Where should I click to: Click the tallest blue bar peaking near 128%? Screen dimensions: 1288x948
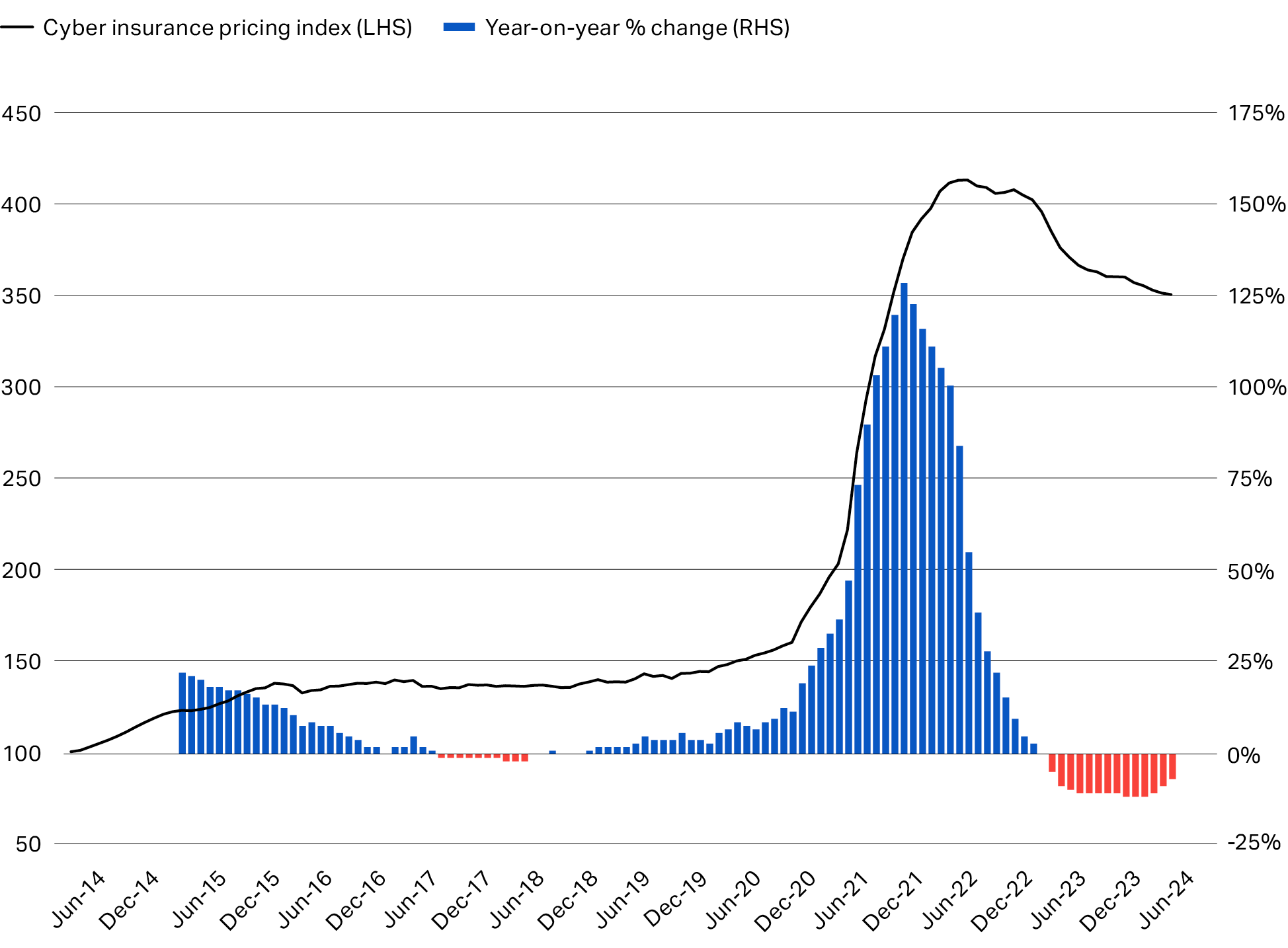[x=904, y=518]
